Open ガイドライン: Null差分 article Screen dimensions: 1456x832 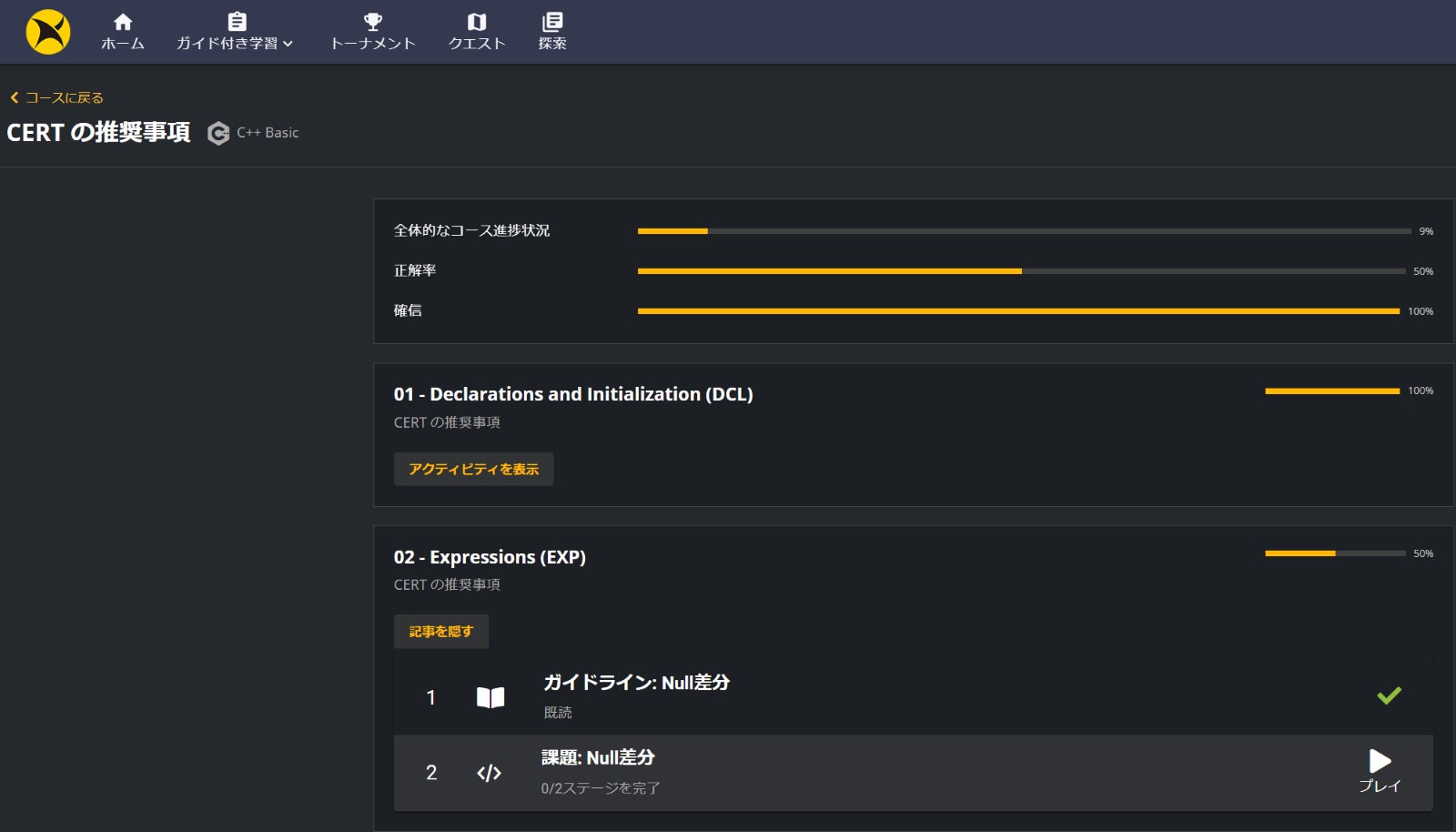(x=636, y=683)
